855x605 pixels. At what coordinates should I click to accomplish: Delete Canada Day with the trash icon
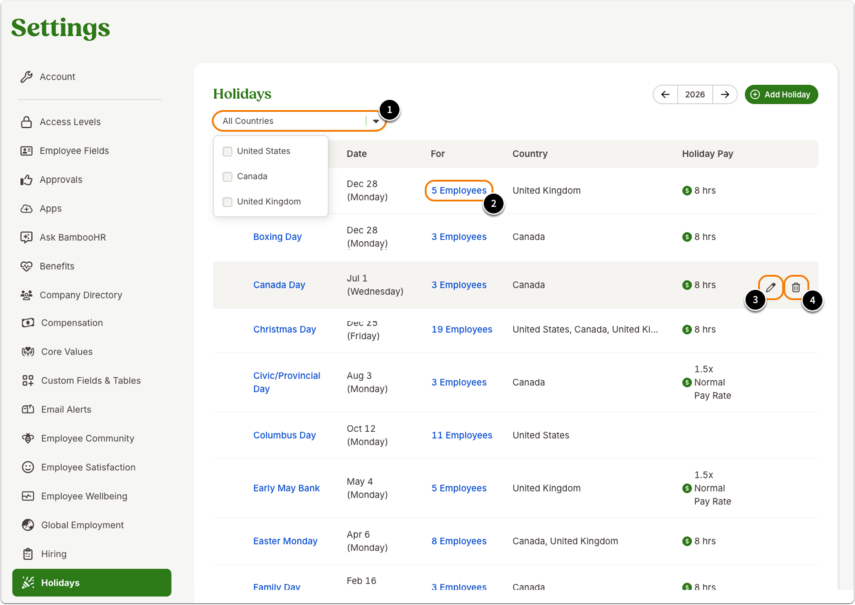click(x=796, y=287)
